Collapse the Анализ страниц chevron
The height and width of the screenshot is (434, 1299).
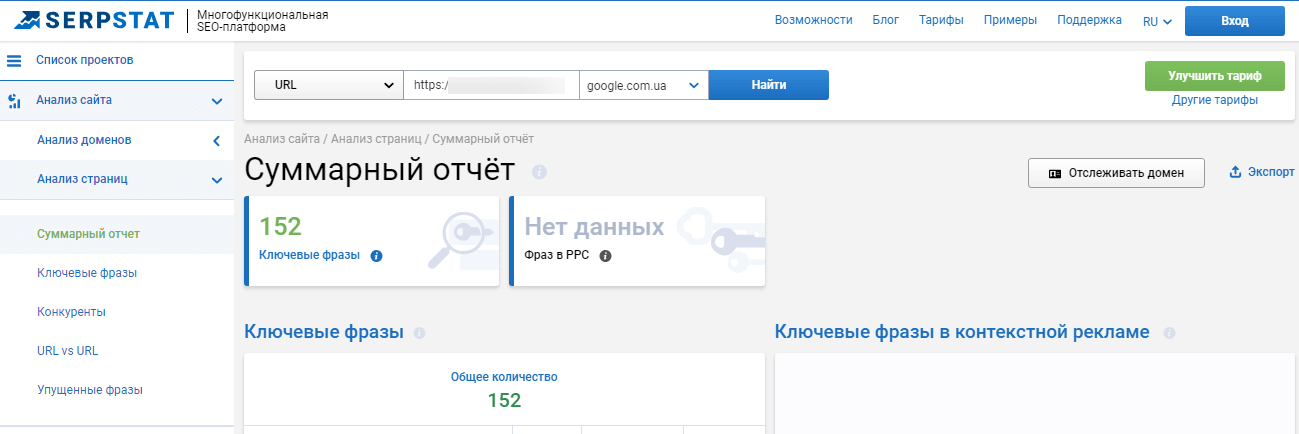pos(216,180)
